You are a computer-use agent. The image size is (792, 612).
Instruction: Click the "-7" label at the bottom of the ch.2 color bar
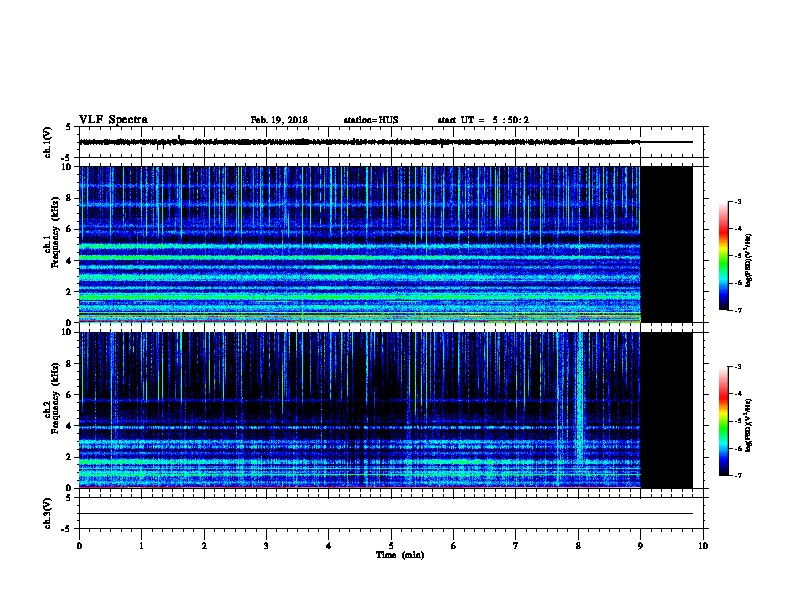tap(737, 475)
